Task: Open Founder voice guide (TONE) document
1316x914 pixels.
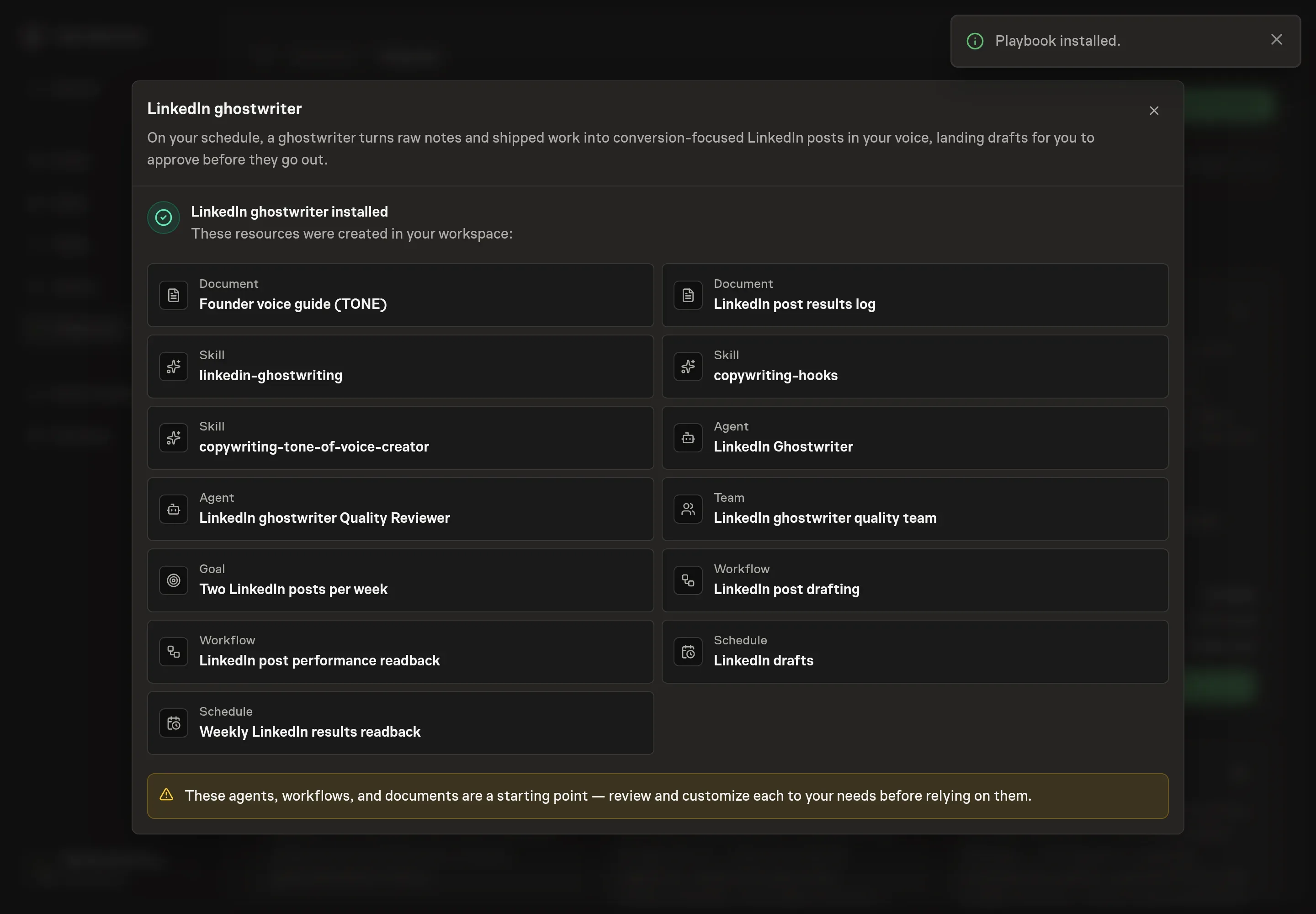Action: coord(400,296)
